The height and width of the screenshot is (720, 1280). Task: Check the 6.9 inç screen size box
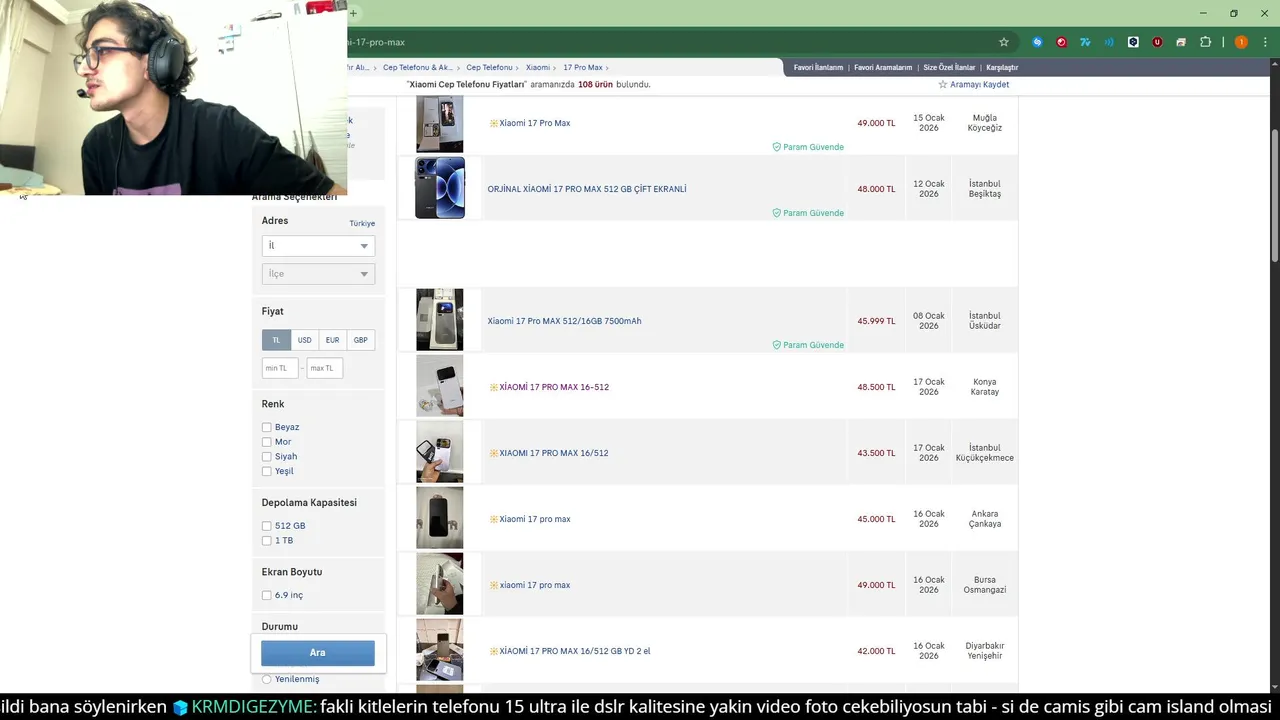[x=267, y=595]
